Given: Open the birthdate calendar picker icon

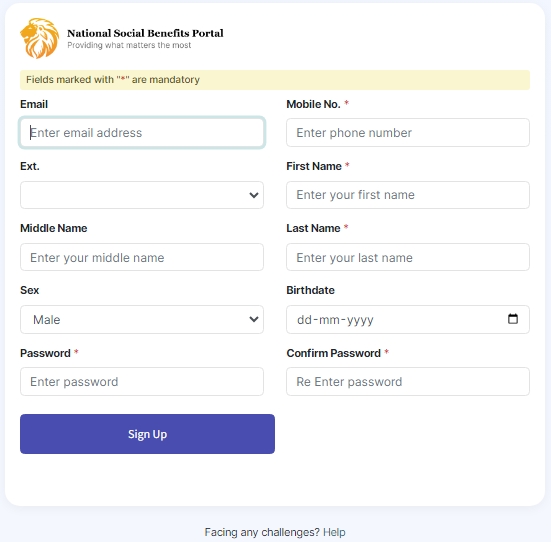Looking at the screenshot, I should coord(513,319).
